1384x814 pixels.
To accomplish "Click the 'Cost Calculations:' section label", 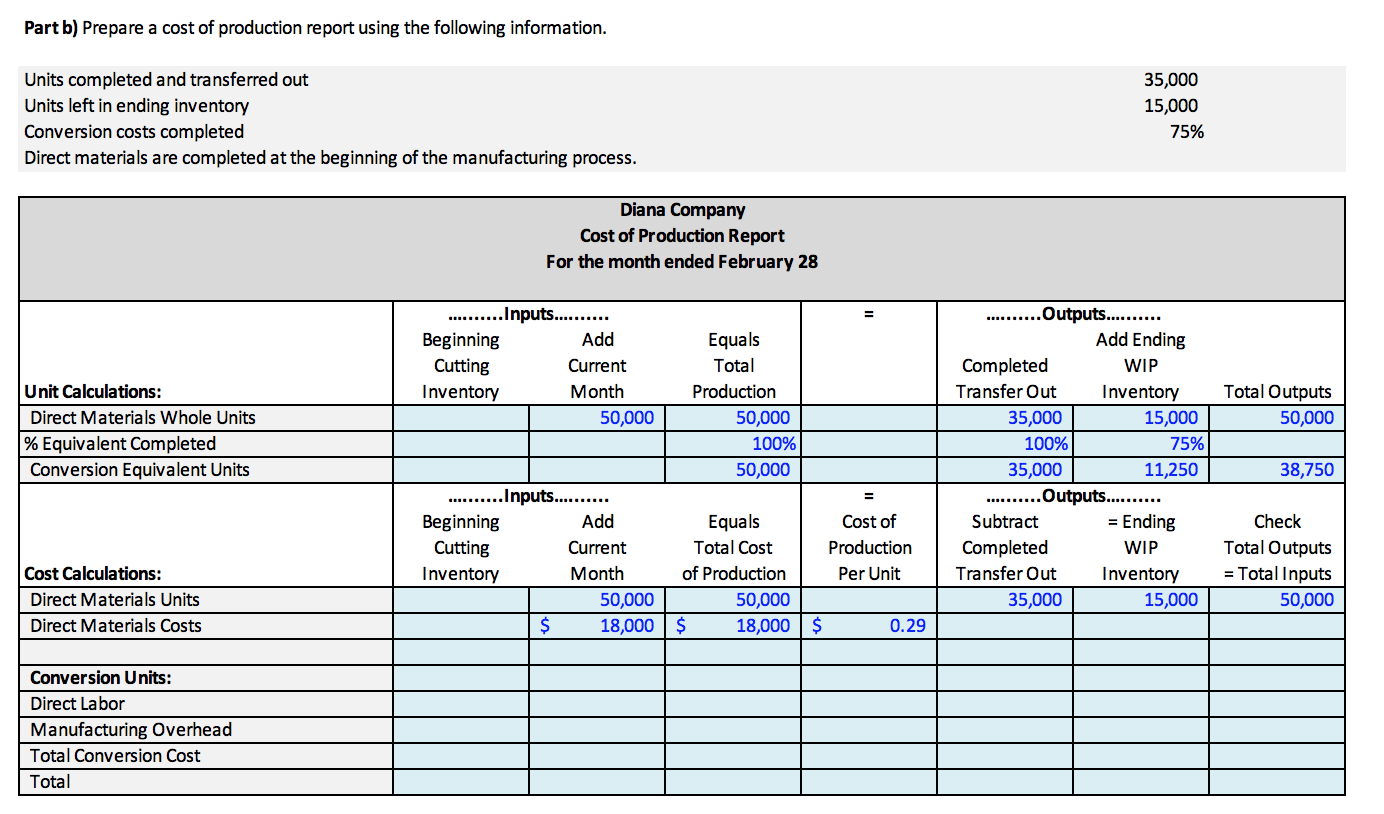I will point(92,574).
